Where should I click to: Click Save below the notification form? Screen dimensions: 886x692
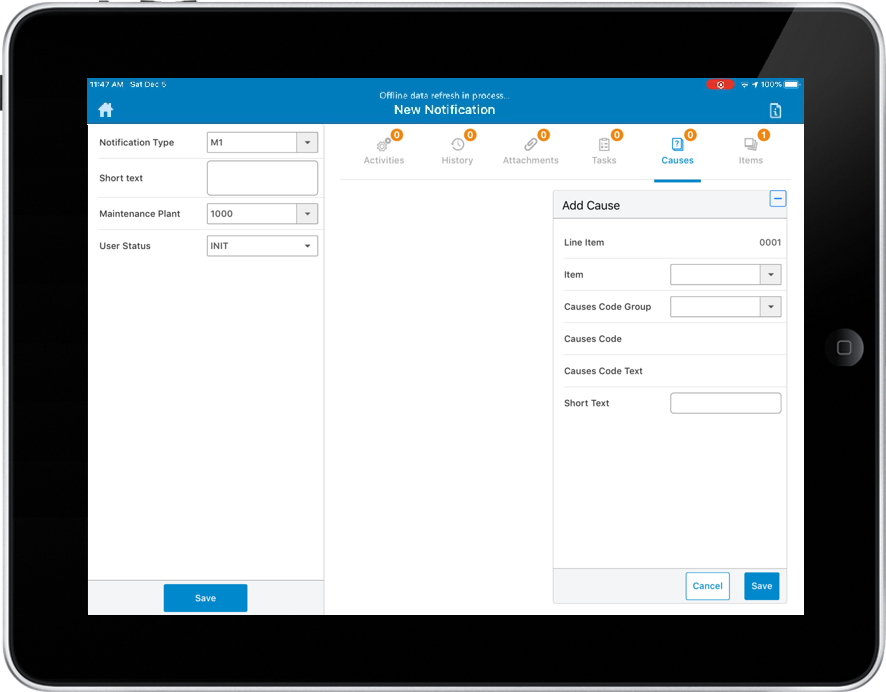[205, 598]
